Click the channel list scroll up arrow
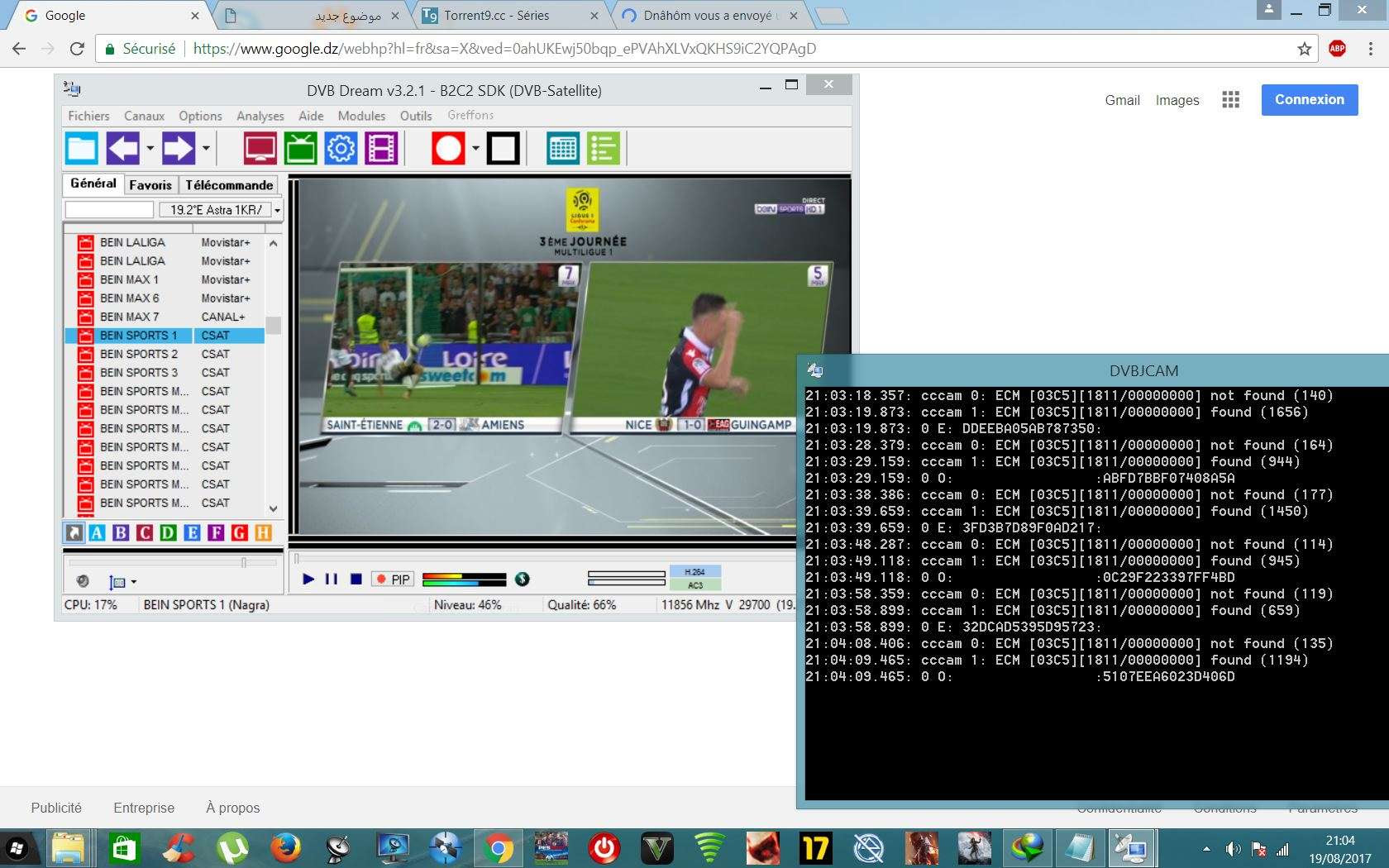This screenshot has width=1389, height=868. [x=274, y=243]
